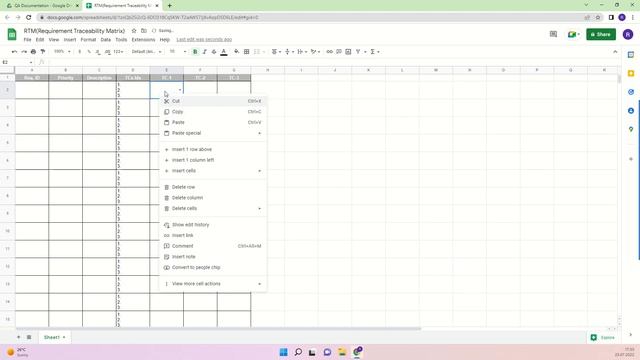The width and height of the screenshot is (640, 360).
Task: Open the borders tool
Action: click(247, 52)
